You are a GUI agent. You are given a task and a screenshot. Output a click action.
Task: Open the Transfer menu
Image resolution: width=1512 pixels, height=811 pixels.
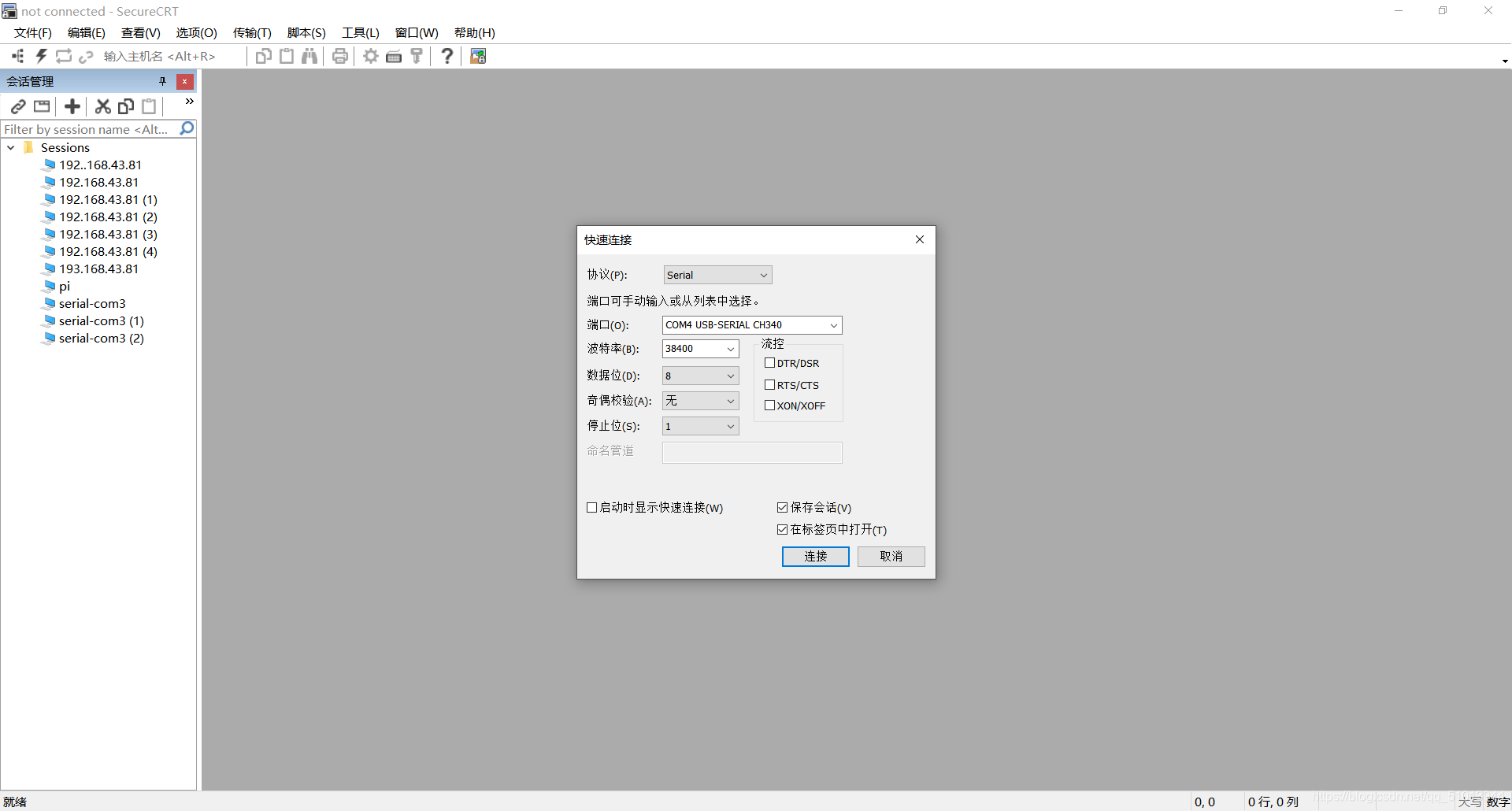252,32
